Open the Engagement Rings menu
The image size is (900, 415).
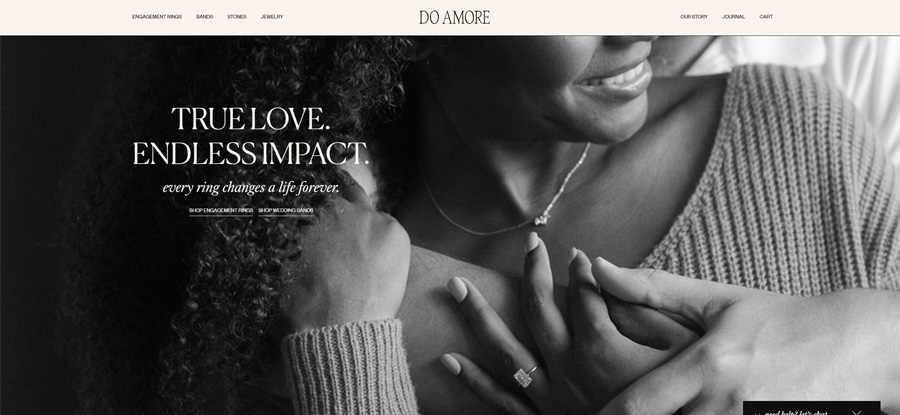157,17
